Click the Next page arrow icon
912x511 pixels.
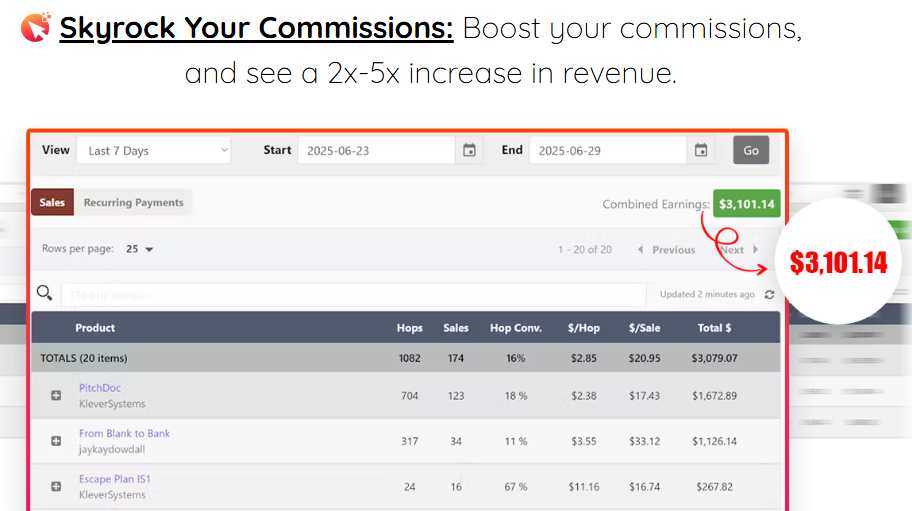click(756, 250)
